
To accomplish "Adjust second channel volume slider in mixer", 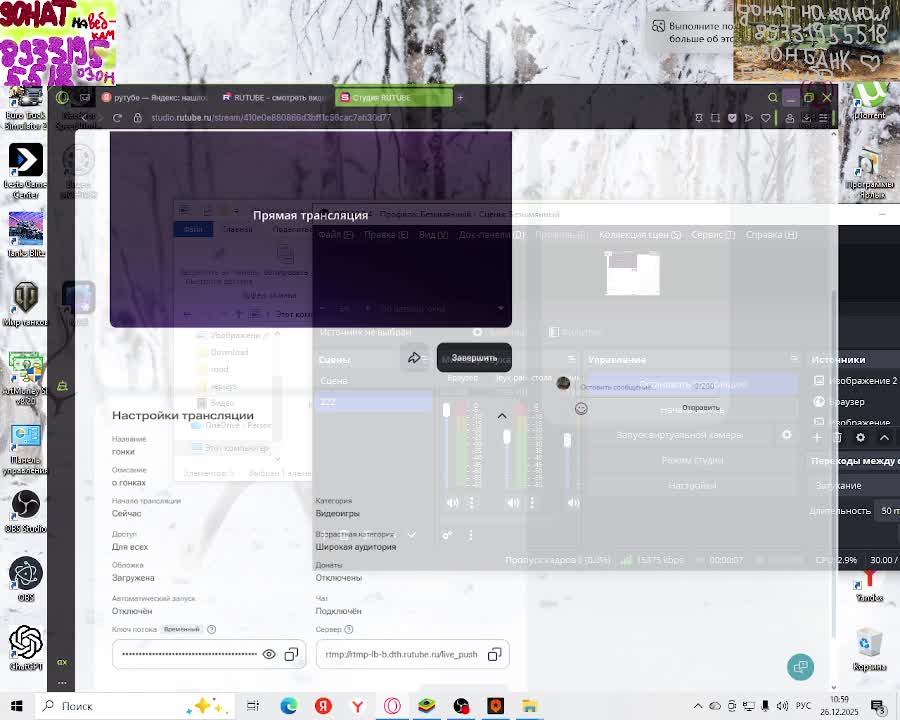I will coord(507,445).
